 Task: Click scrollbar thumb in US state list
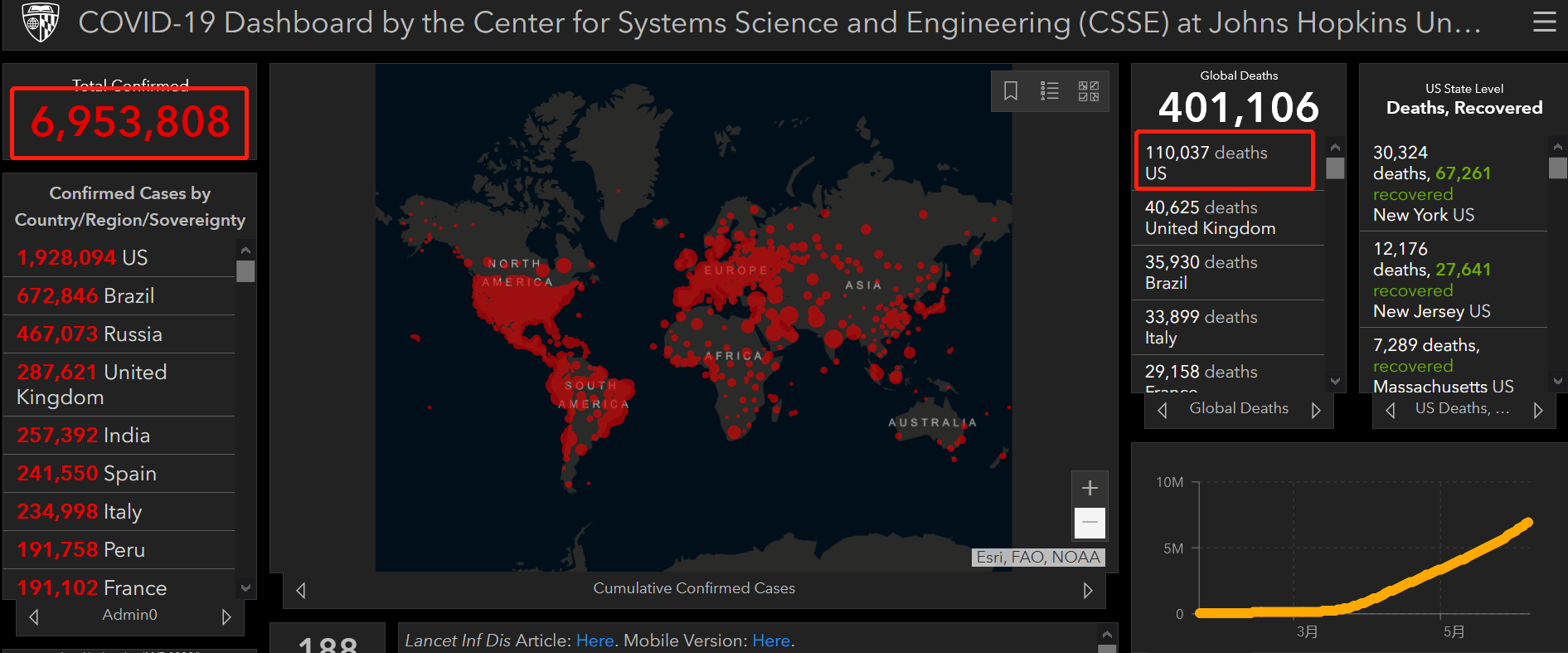tap(1558, 168)
